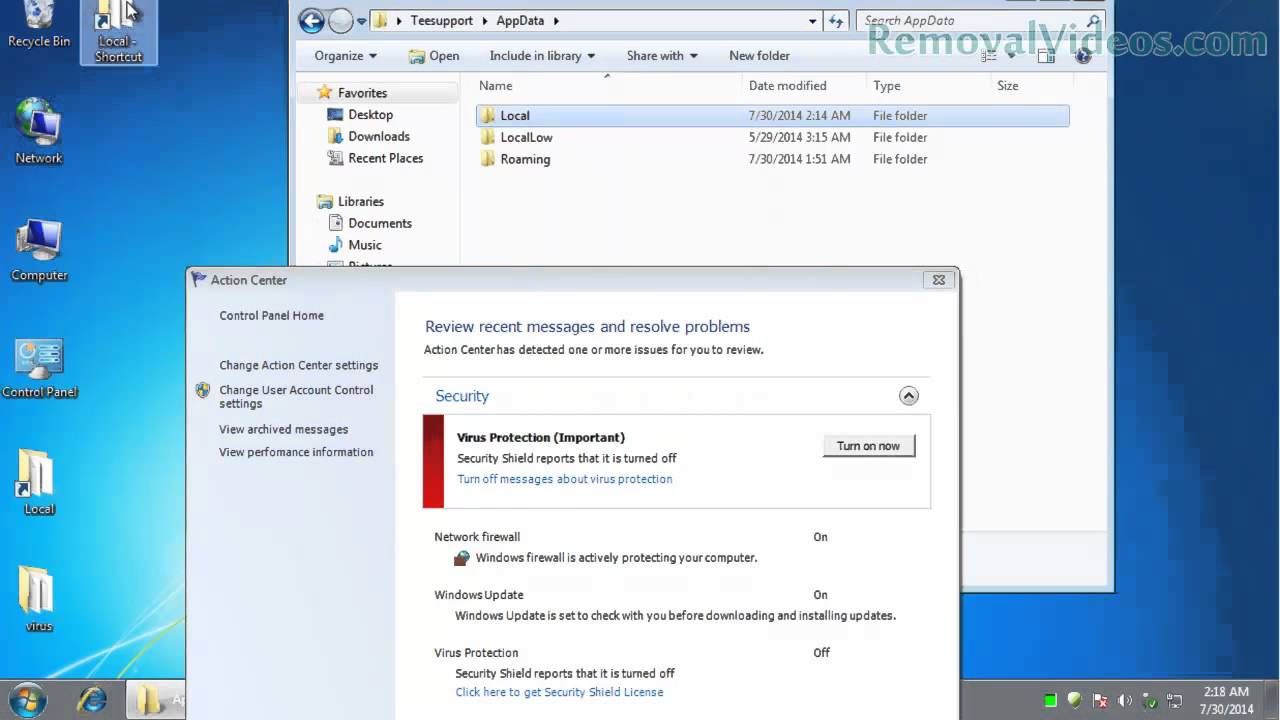Image resolution: width=1280 pixels, height=720 pixels.
Task: Select the Computer desktop icon
Action: (x=39, y=250)
